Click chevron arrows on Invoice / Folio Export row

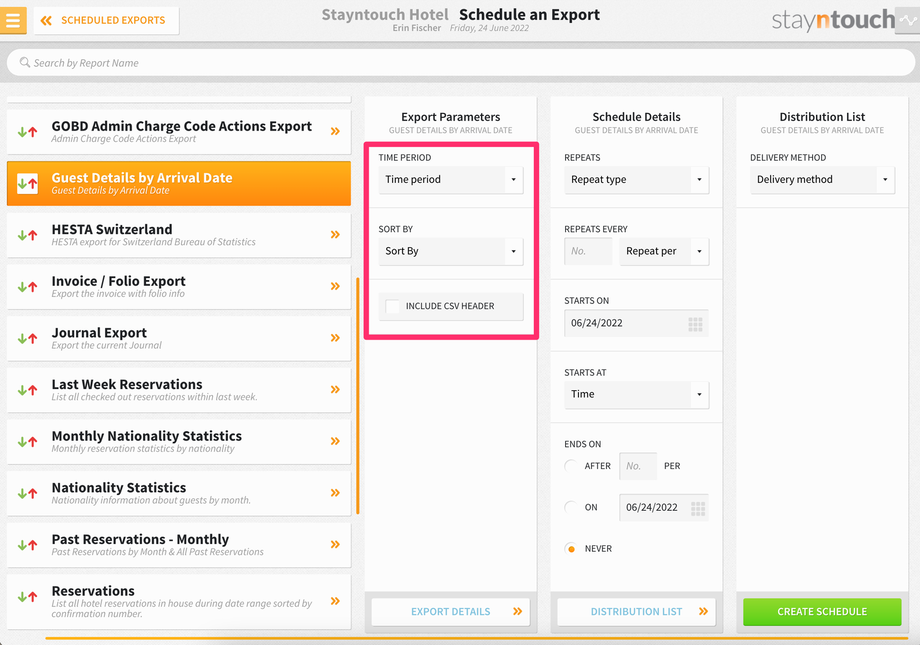tap(335, 286)
